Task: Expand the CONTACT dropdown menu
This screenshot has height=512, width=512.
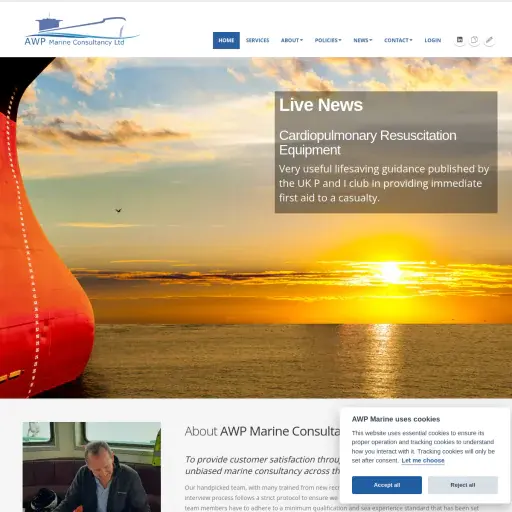Action: point(398,40)
